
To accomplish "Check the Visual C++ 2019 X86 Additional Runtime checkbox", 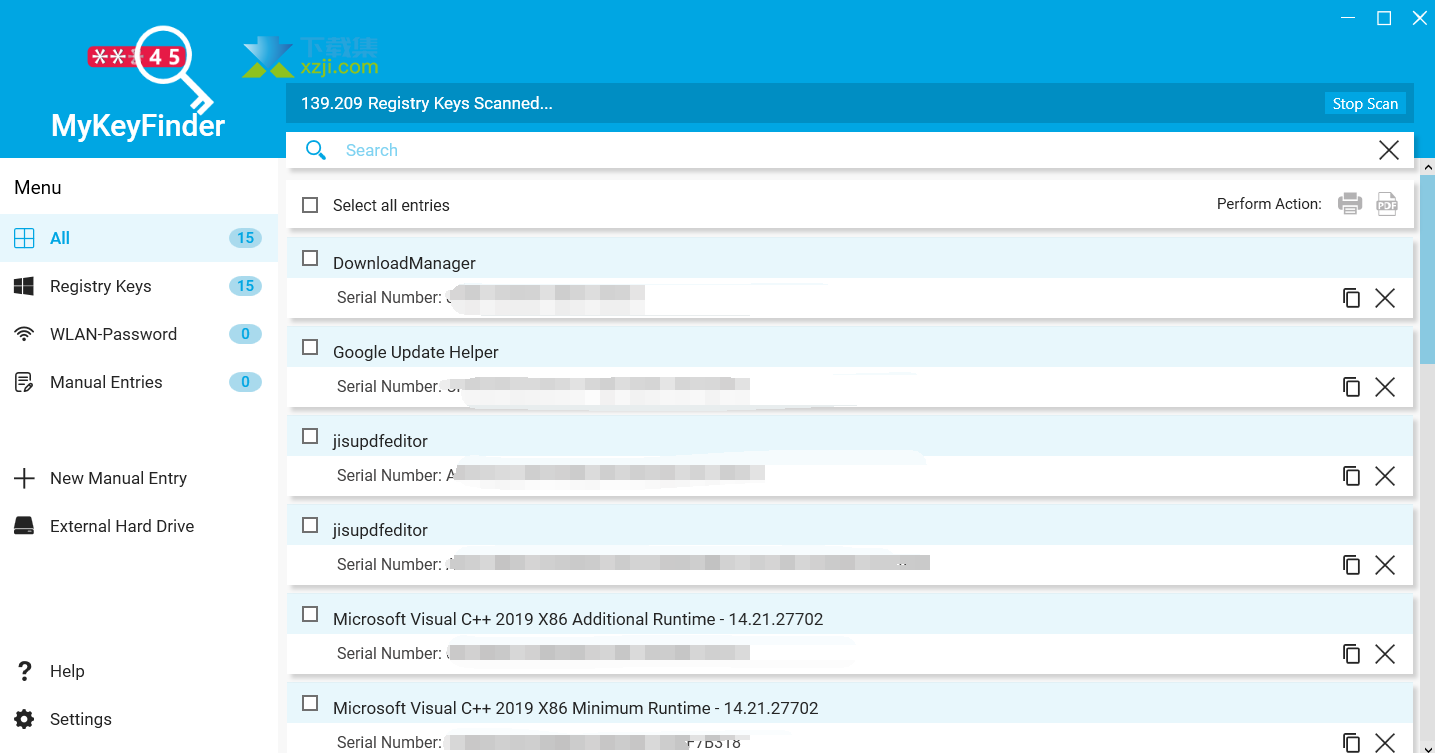I will (x=310, y=614).
